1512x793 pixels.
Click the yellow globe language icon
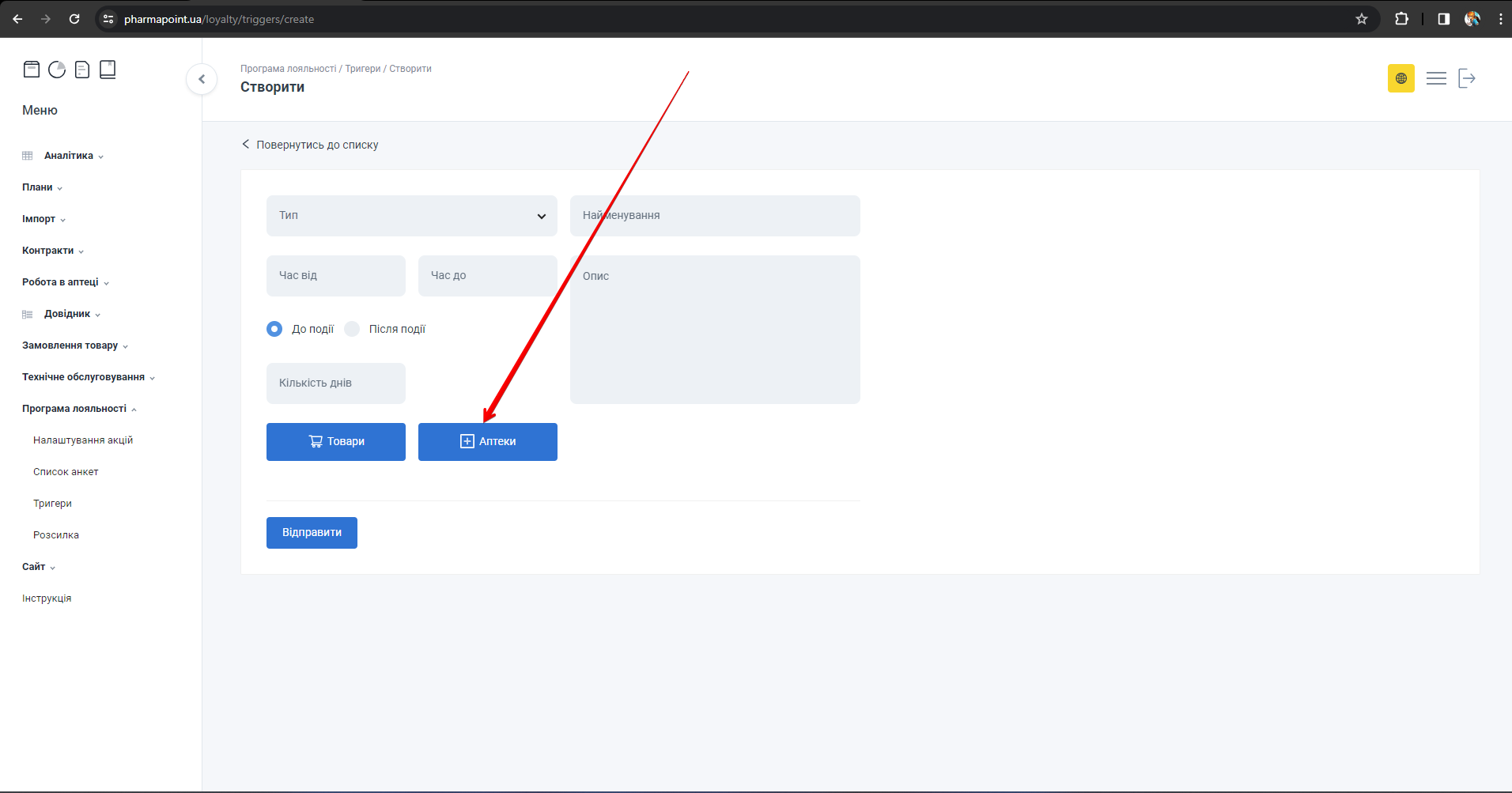(x=1400, y=78)
